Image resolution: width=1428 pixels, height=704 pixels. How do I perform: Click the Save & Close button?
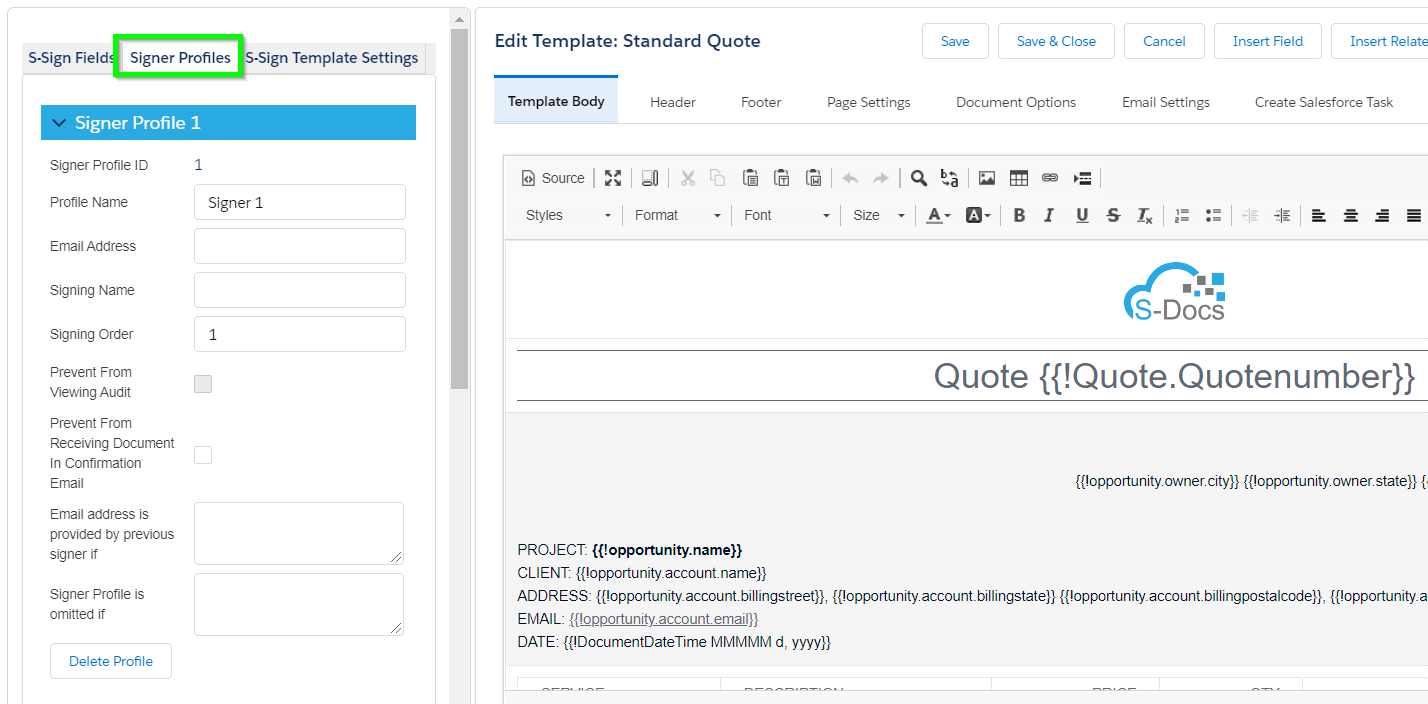coord(1056,41)
